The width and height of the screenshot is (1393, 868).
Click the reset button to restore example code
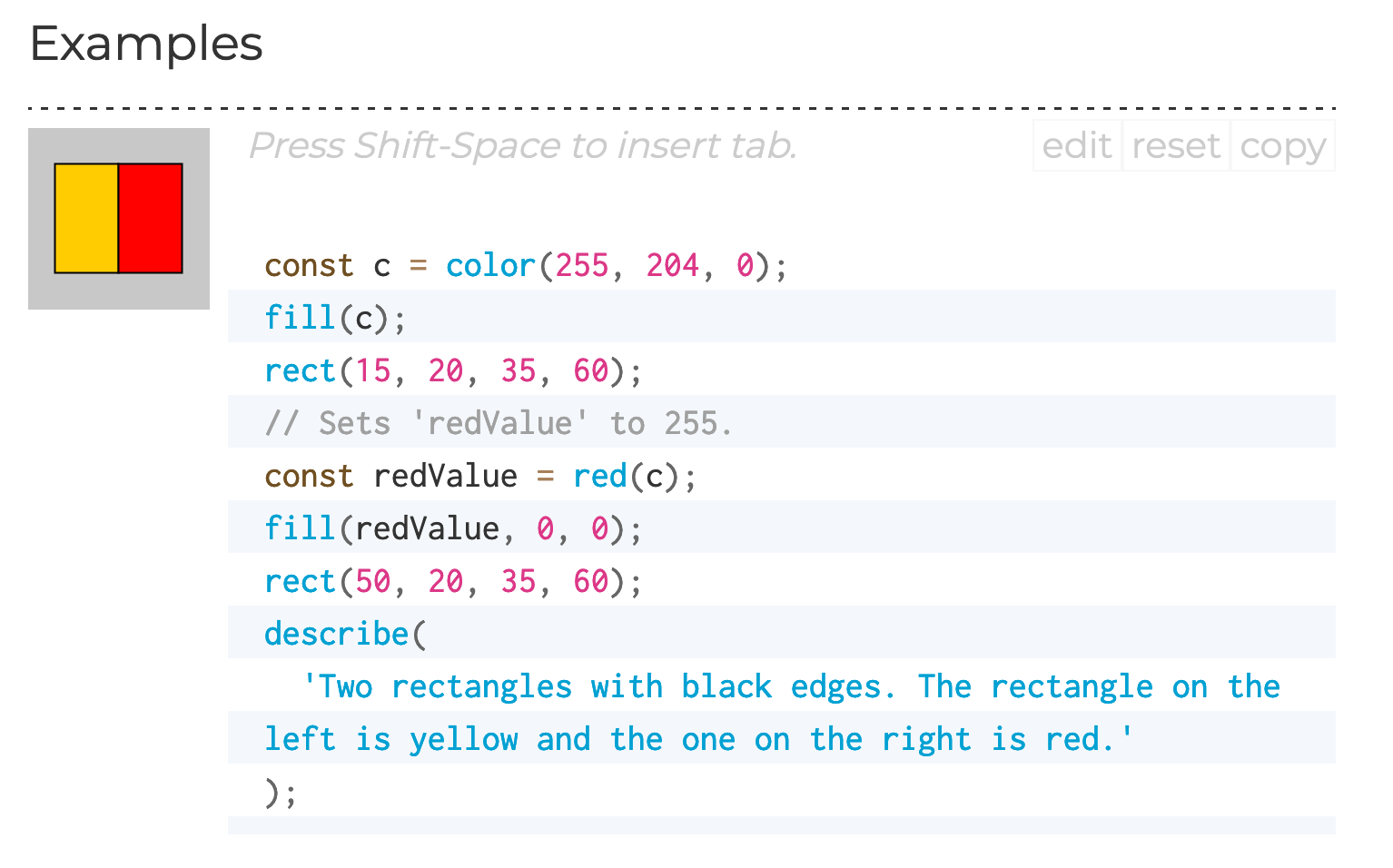[1175, 145]
